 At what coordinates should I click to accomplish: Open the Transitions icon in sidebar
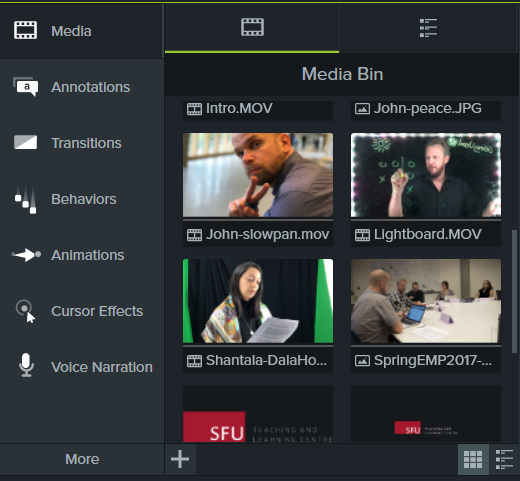click(25, 143)
